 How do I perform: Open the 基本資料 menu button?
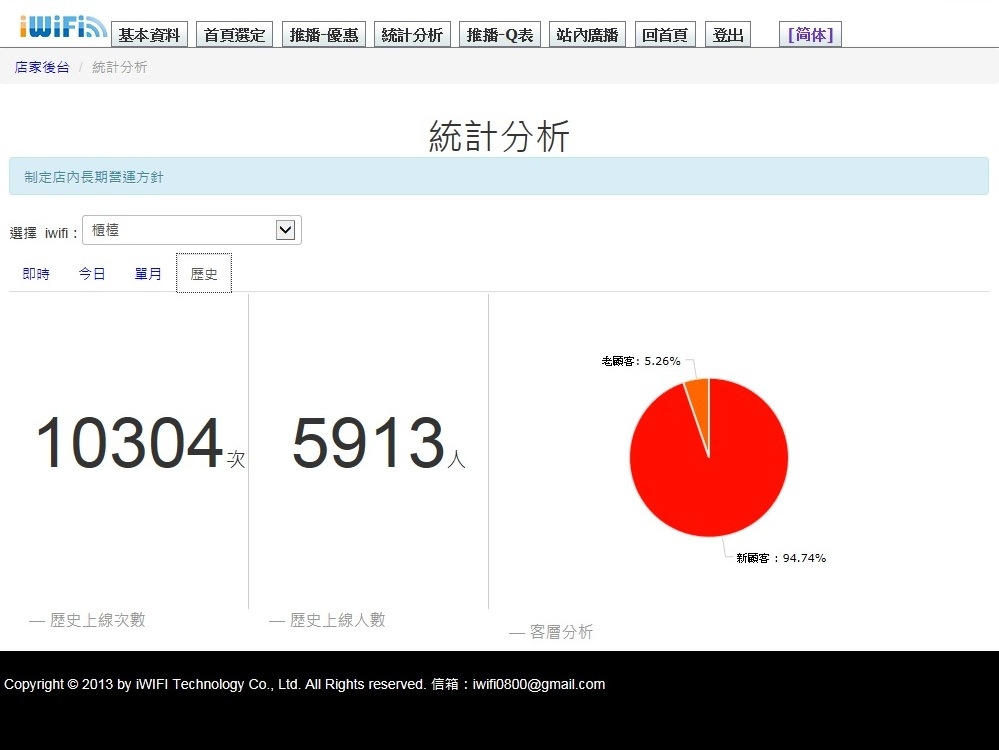[149, 34]
